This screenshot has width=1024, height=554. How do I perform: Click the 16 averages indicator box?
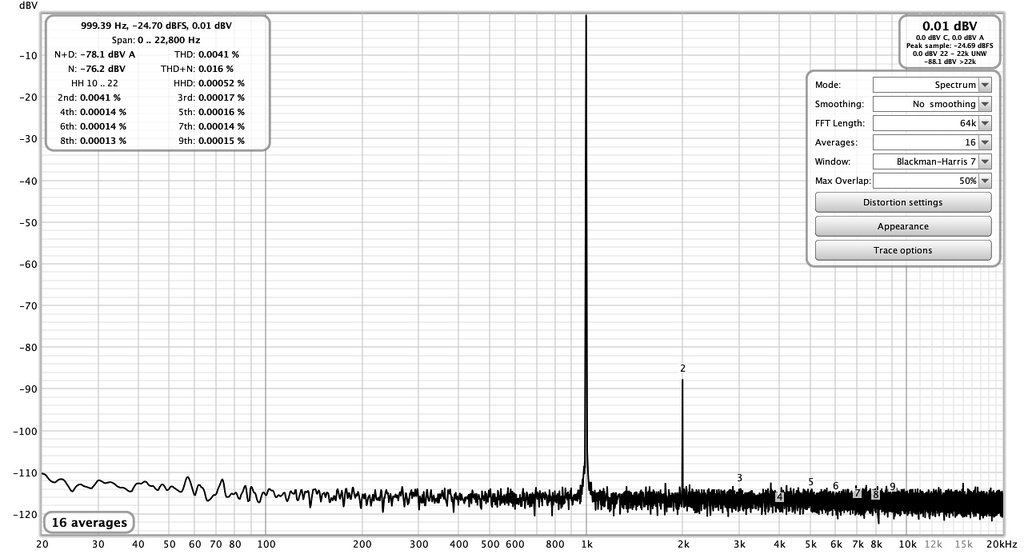pyautogui.click(x=89, y=523)
